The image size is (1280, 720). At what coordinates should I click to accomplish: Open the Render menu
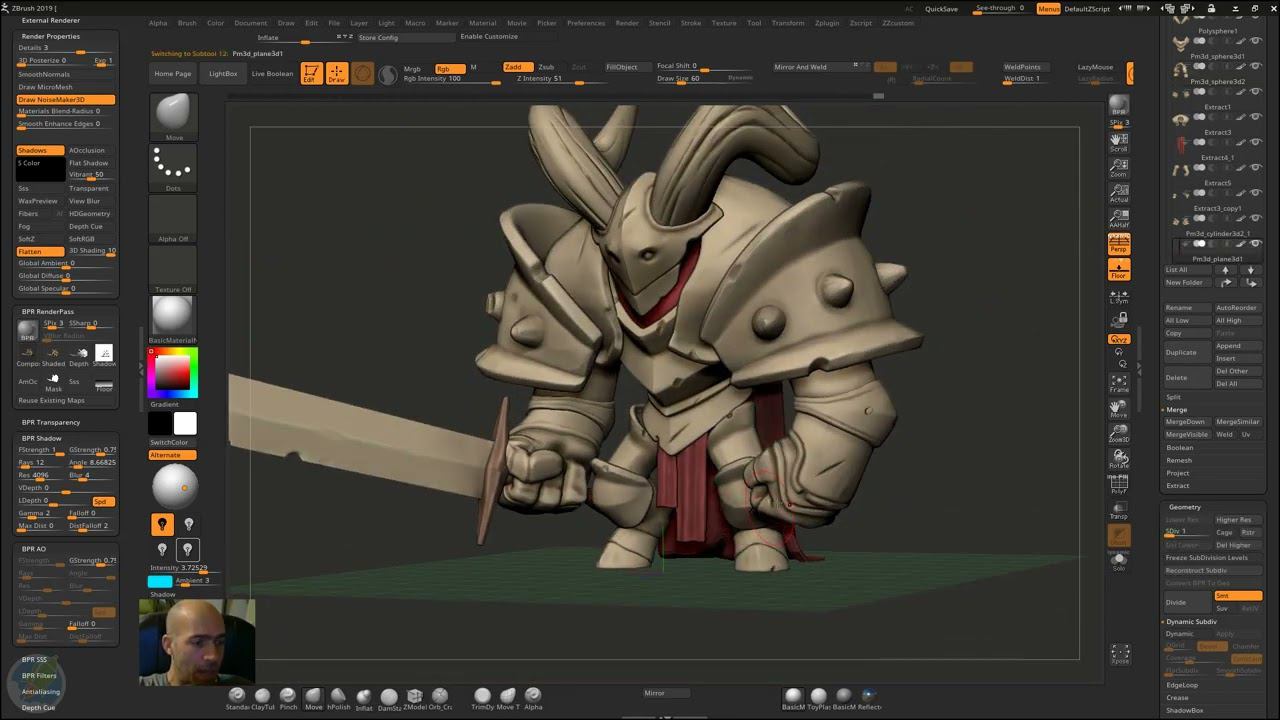627,23
